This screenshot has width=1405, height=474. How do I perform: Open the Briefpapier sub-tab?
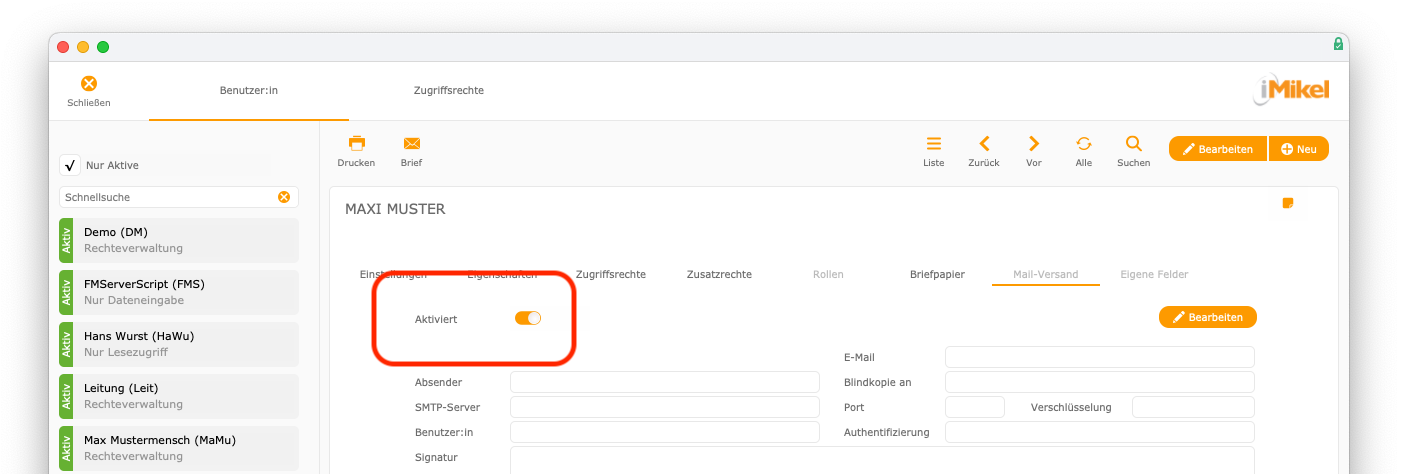point(937,274)
